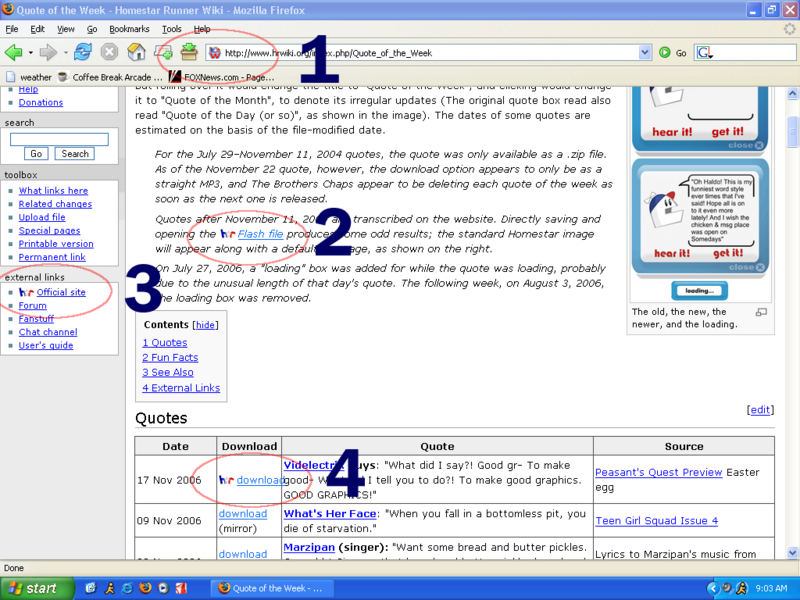Open the Tools menu
This screenshot has width=800, height=600.
(x=171, y=29)
